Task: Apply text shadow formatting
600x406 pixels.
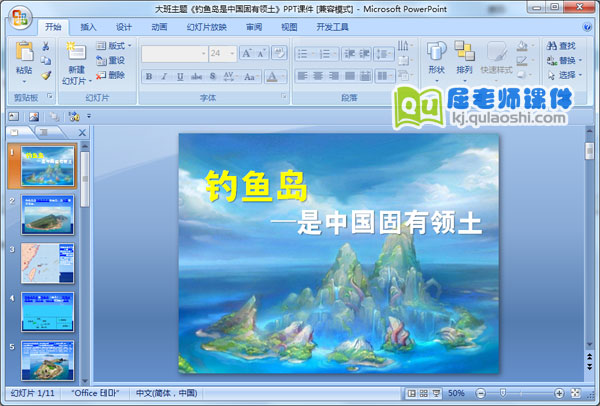Action: tap(213, 77)
